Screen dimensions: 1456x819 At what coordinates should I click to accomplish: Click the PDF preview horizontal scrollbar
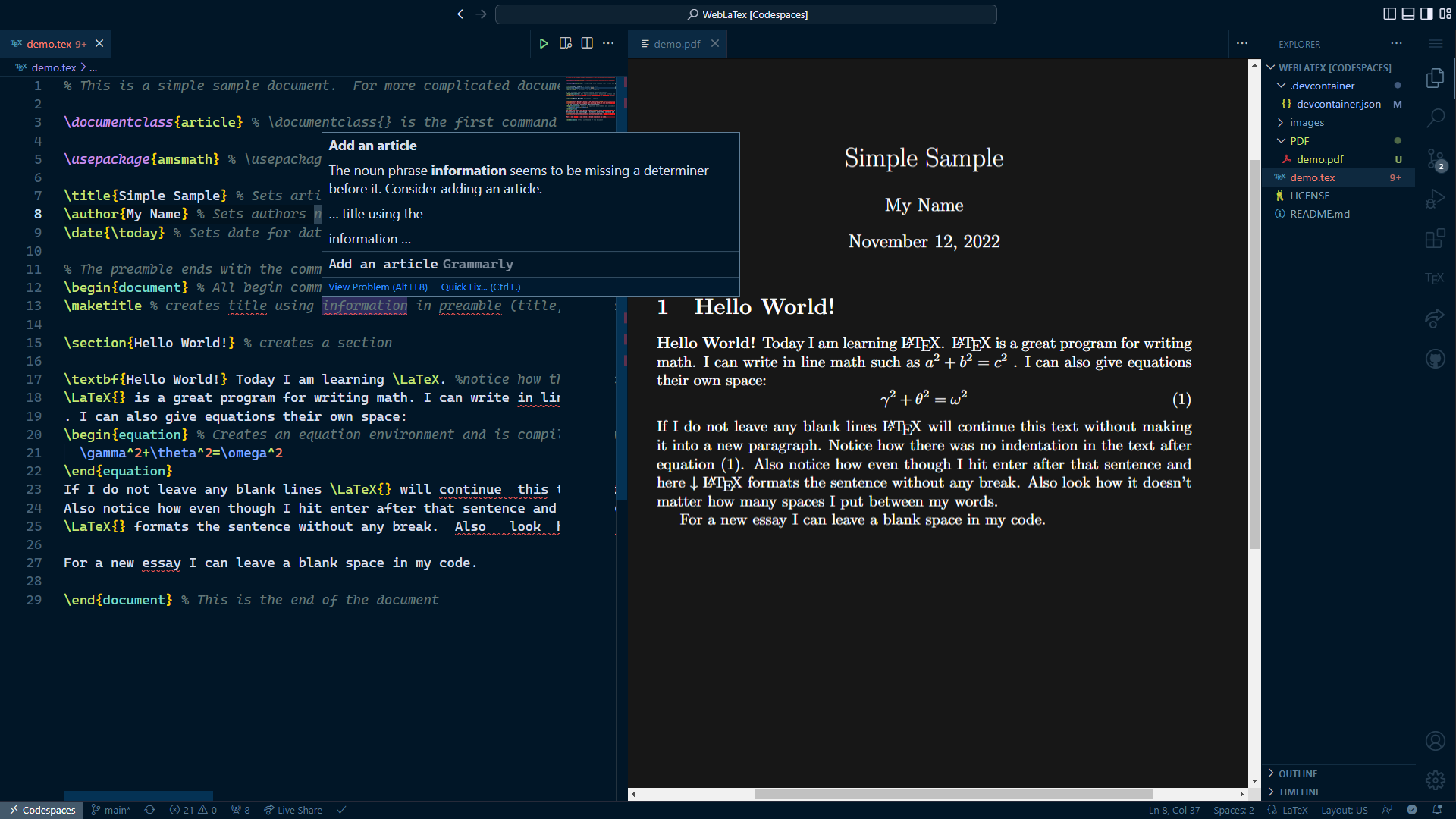(953, 794)
